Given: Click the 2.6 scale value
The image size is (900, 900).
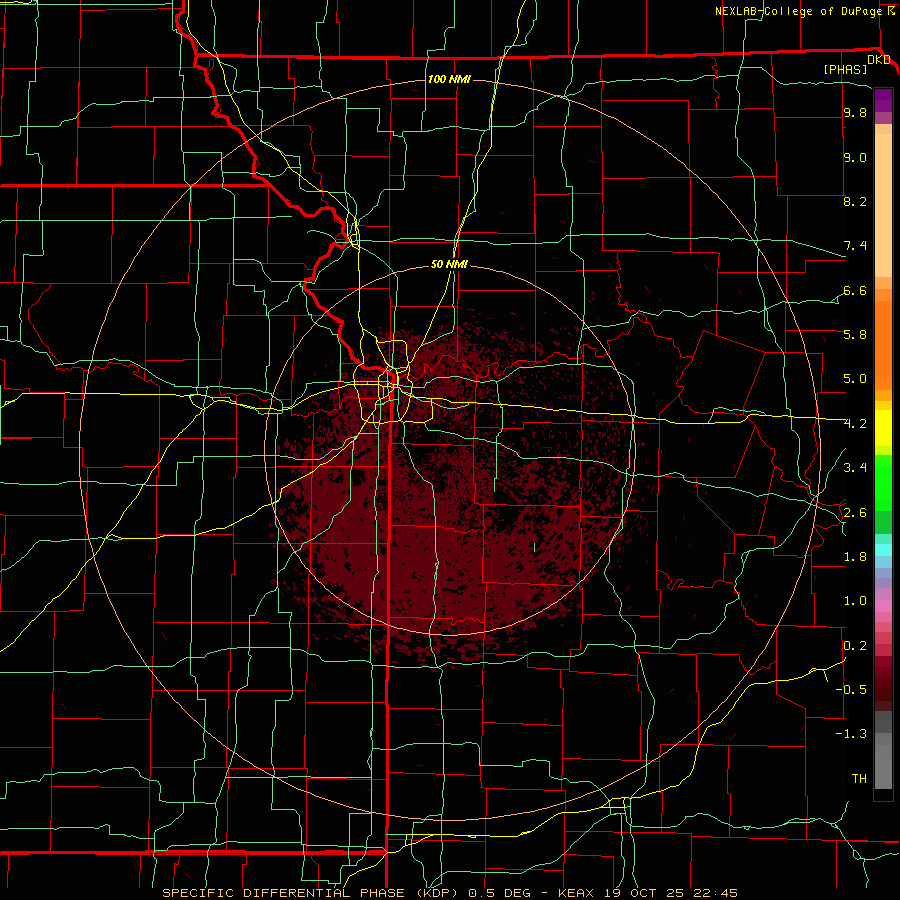Looking at the screenshot, I should pos(855,512).
